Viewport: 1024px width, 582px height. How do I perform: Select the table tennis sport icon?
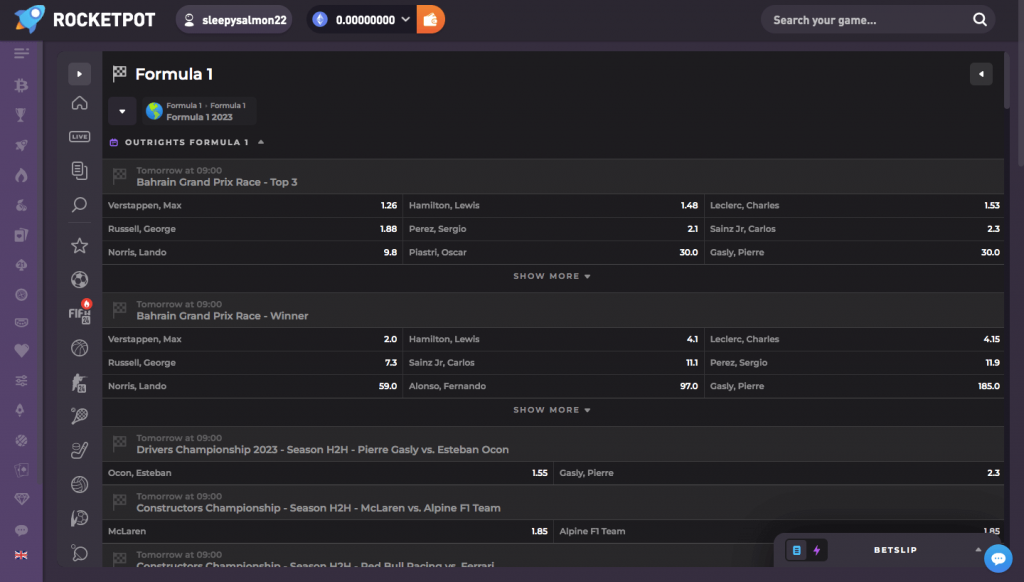80,553
